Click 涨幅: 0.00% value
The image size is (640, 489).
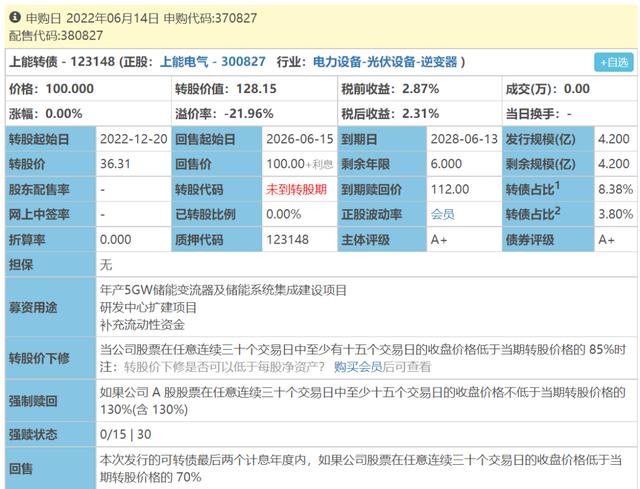pos(46,113)
